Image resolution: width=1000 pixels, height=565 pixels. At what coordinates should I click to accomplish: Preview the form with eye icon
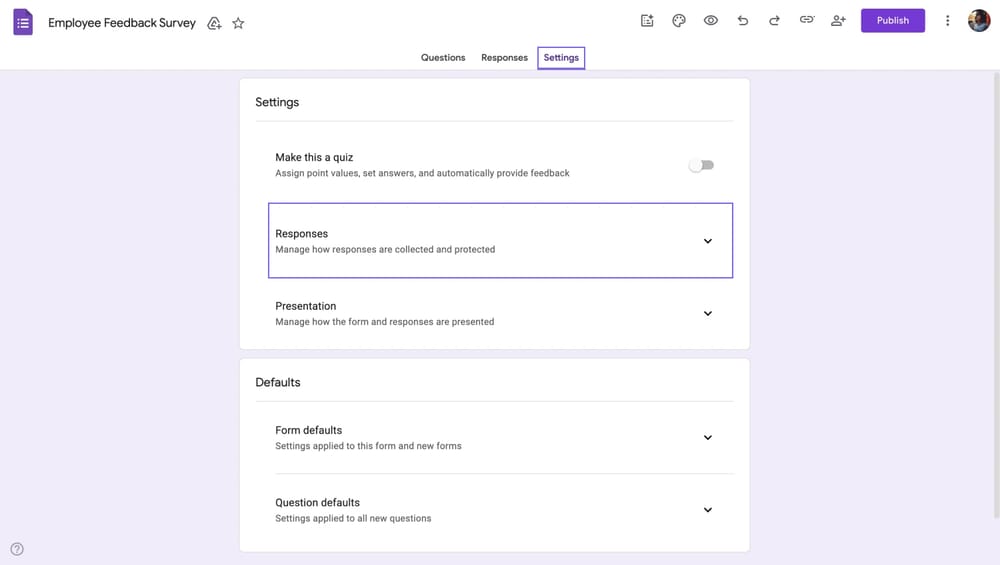point(711,20)
